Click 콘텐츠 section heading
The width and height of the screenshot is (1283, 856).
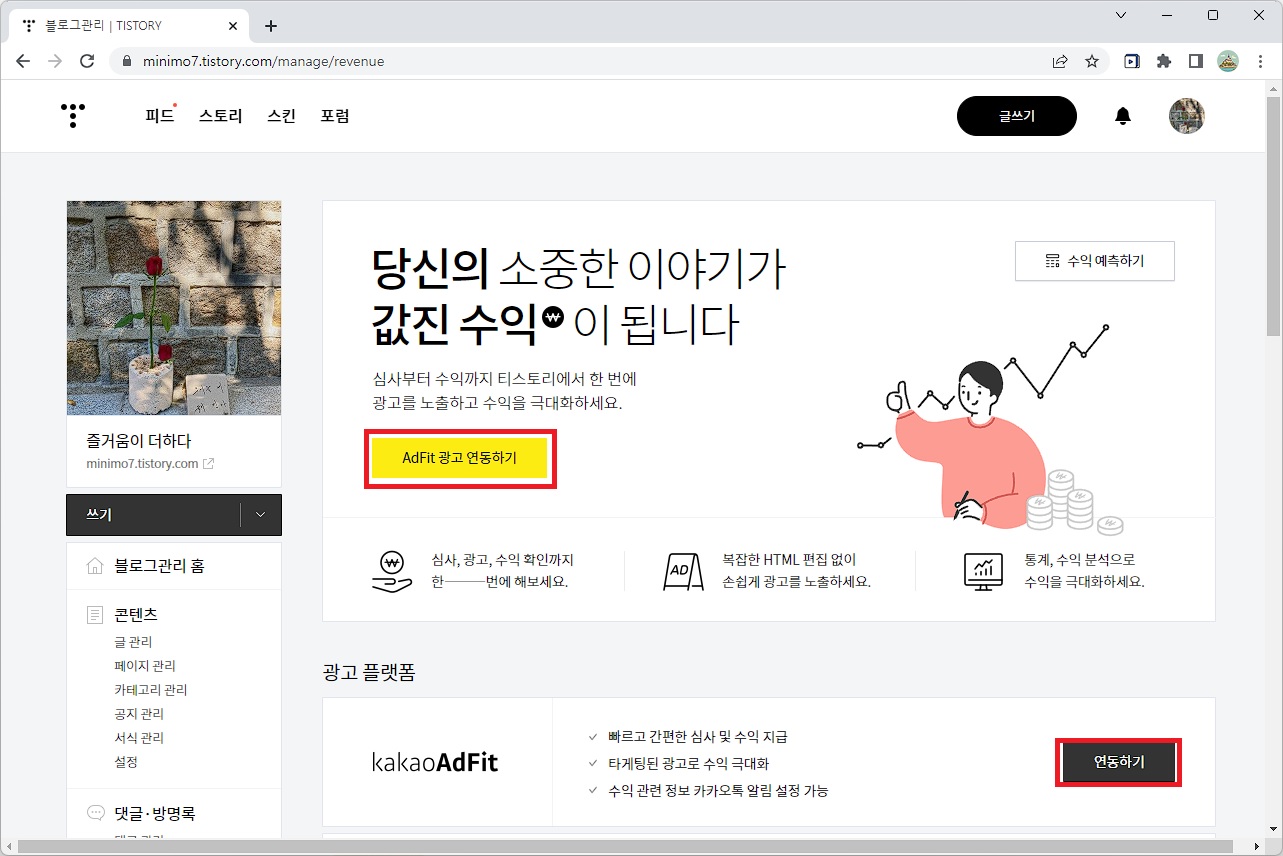pyautogui.click(x=136, y=614)
